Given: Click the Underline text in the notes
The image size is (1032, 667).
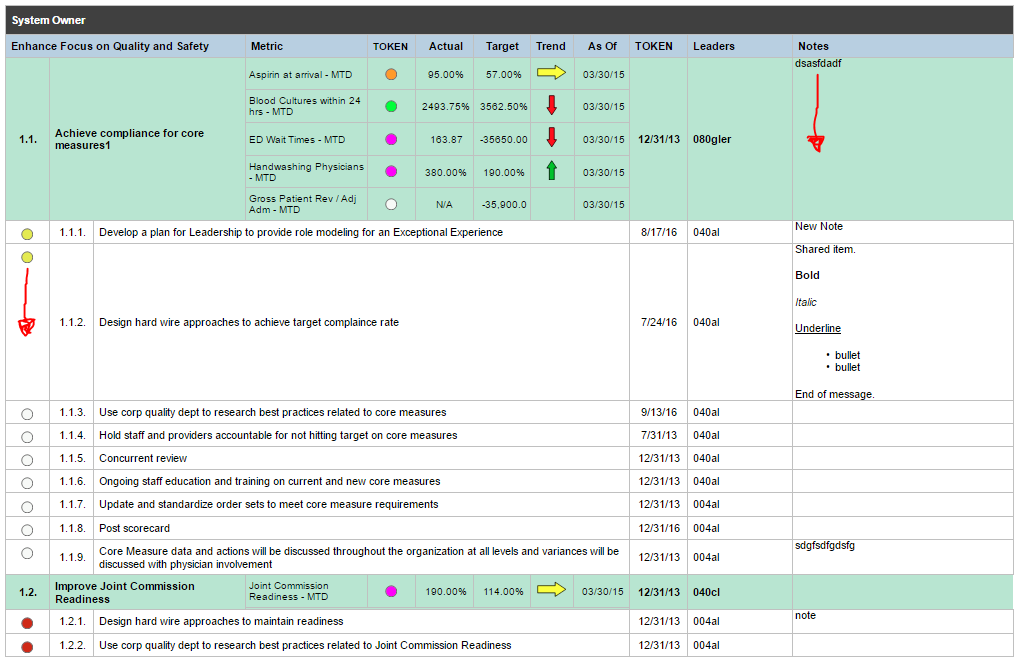Looking at the screenshot, I should 818,328.
